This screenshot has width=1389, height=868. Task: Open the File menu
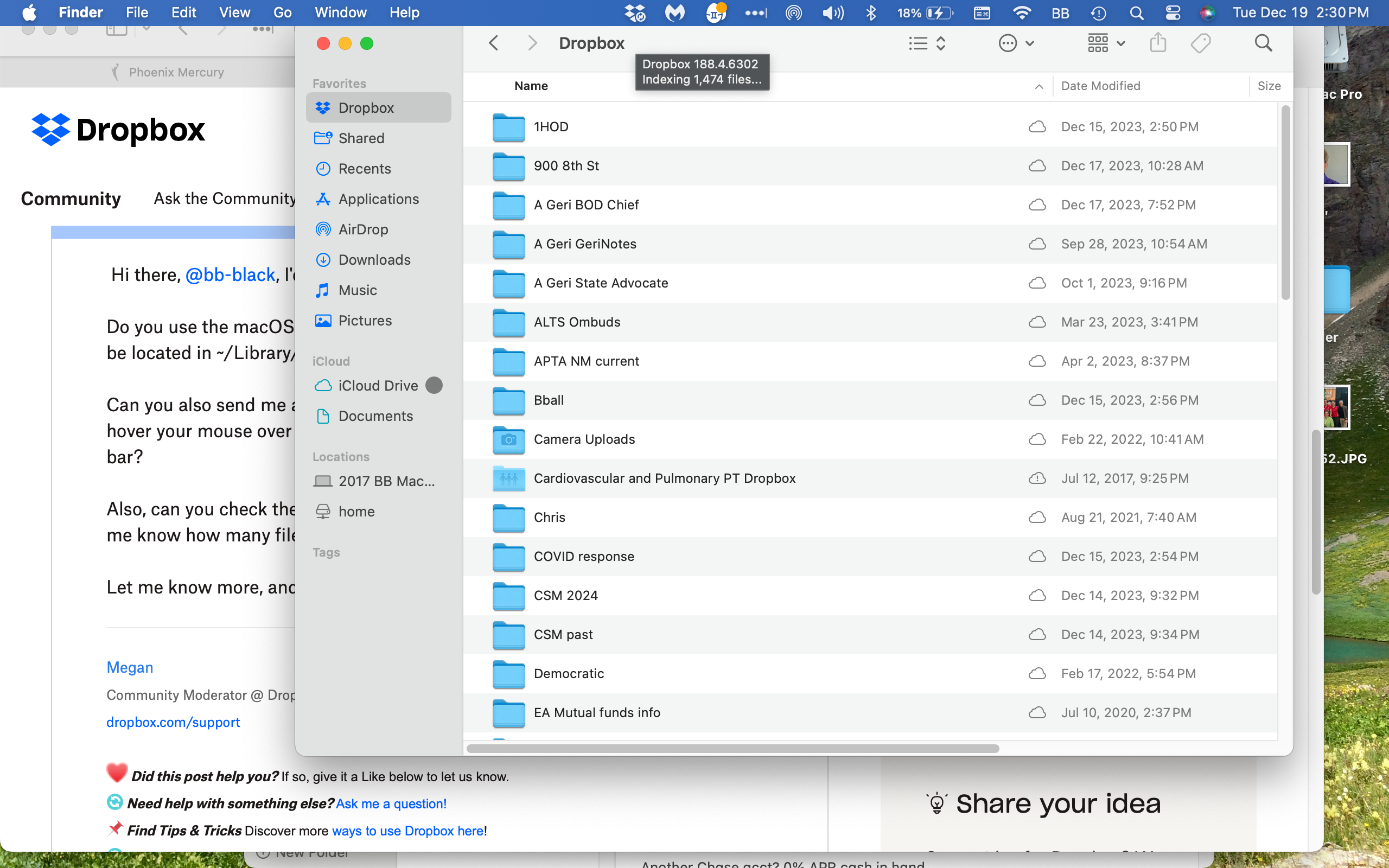coord(137,12)
